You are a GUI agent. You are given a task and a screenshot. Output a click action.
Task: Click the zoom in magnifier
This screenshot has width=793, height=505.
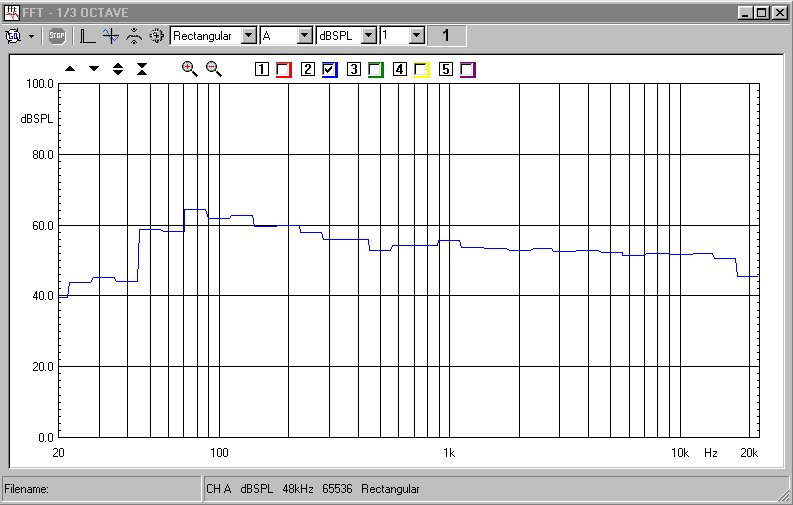coord(190,69)
